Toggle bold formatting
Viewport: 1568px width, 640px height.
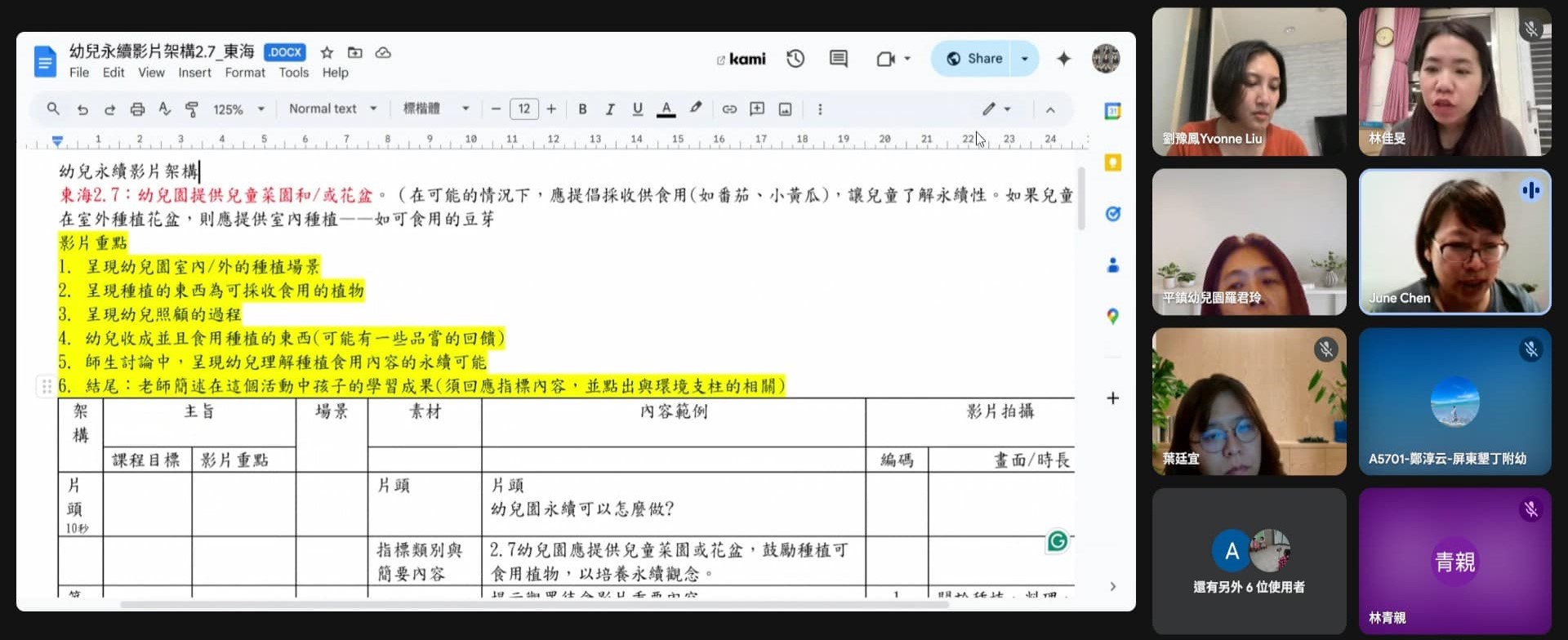point(582,109)
